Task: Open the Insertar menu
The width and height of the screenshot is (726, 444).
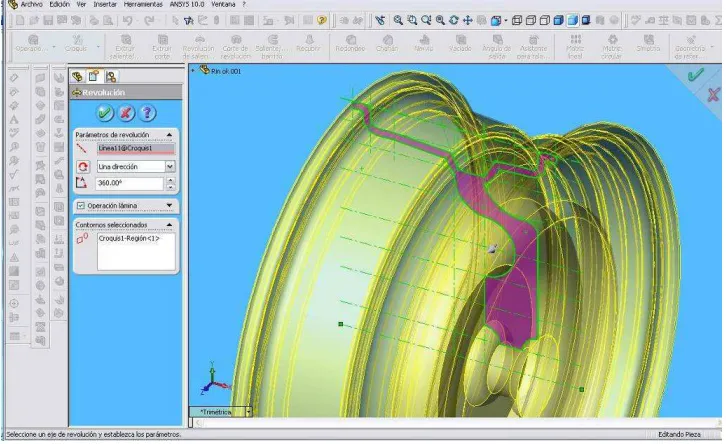Action: point(105,4)
